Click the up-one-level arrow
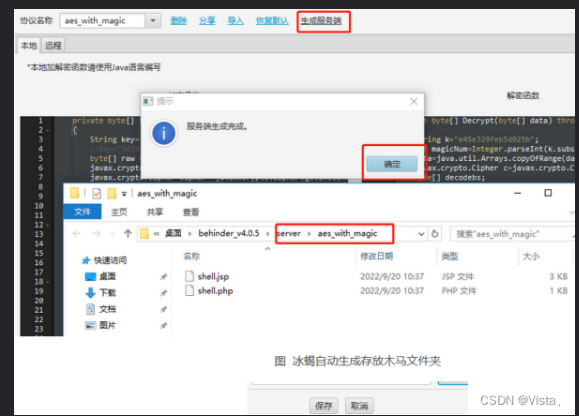 [128, 233]
